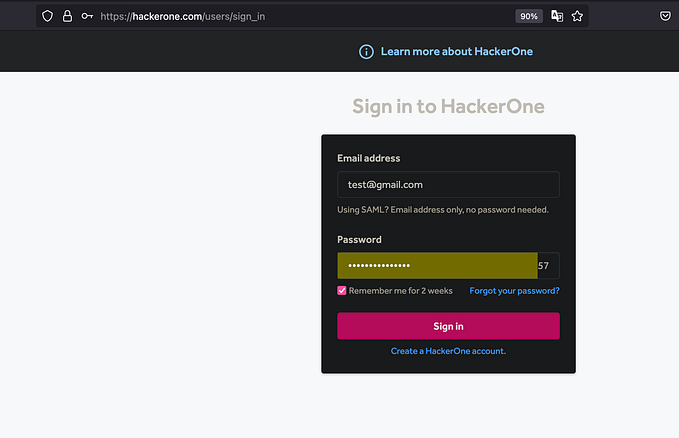Open Create a HackerOne account link

[x=448, y=351]
